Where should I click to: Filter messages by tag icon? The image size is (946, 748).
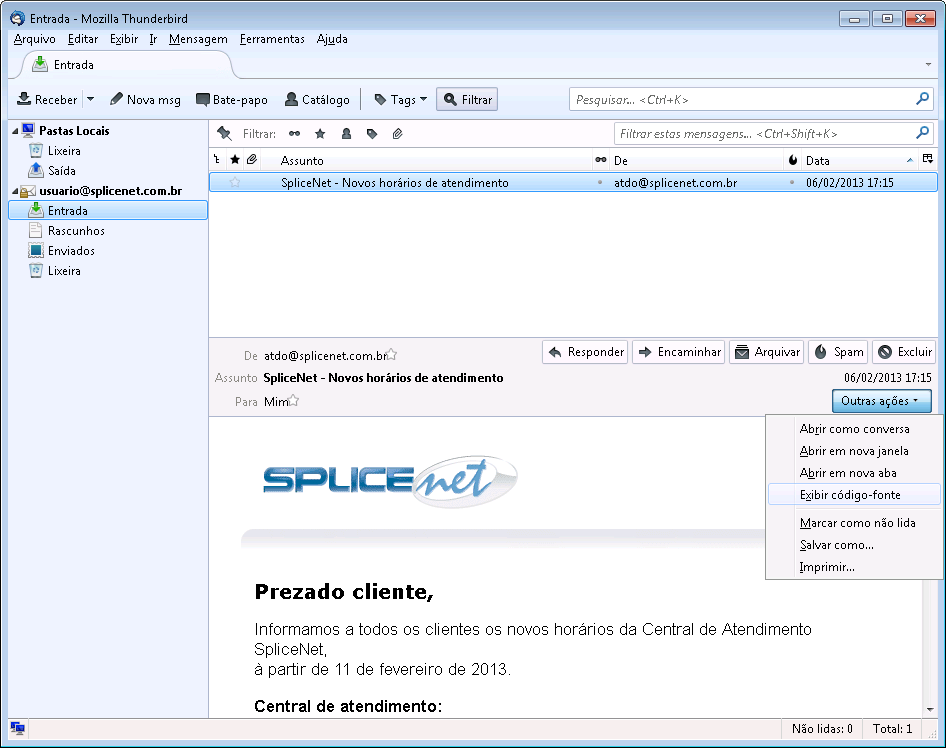pos(372,134)
